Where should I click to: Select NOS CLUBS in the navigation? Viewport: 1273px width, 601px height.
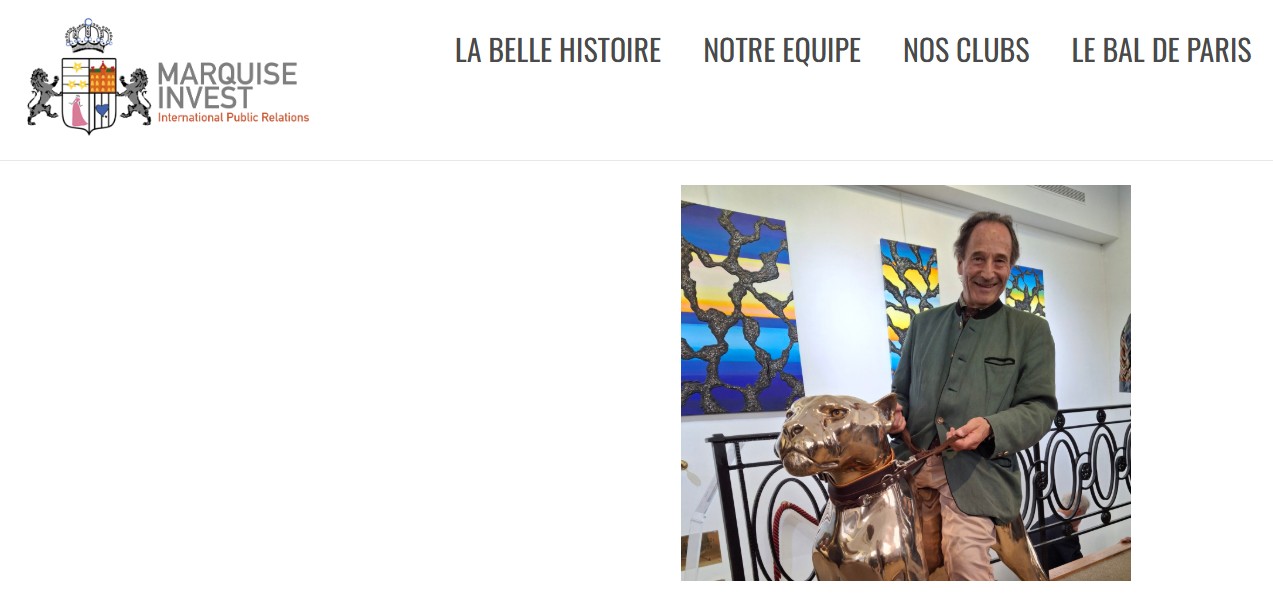coord(966,50)
